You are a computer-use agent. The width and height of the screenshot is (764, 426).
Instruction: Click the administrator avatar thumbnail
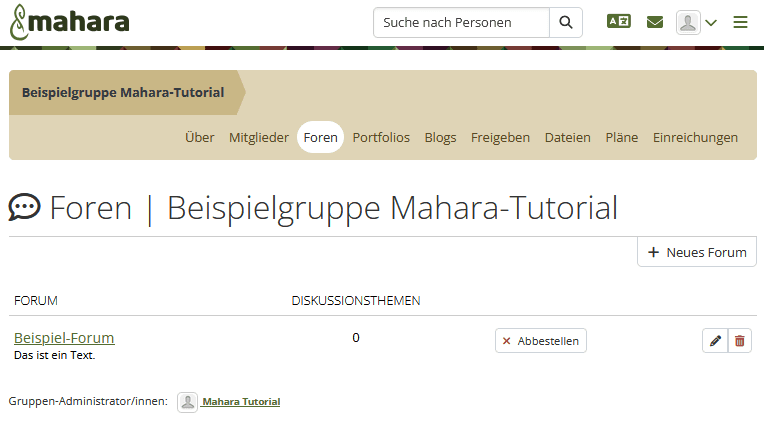pos(188,402)
